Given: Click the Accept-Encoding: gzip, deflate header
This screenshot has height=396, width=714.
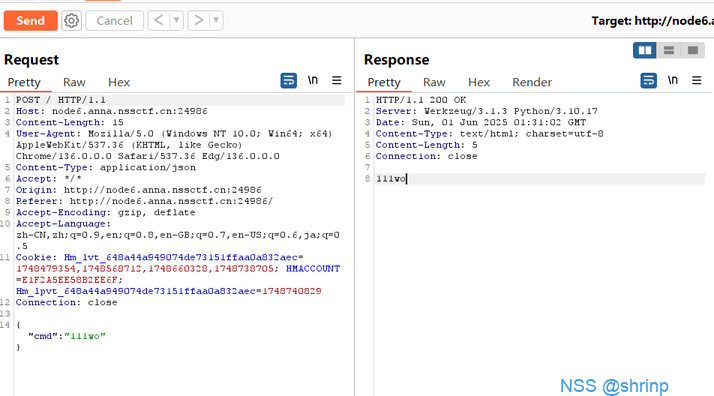Looking at the screenshot, I should point(106,213).
